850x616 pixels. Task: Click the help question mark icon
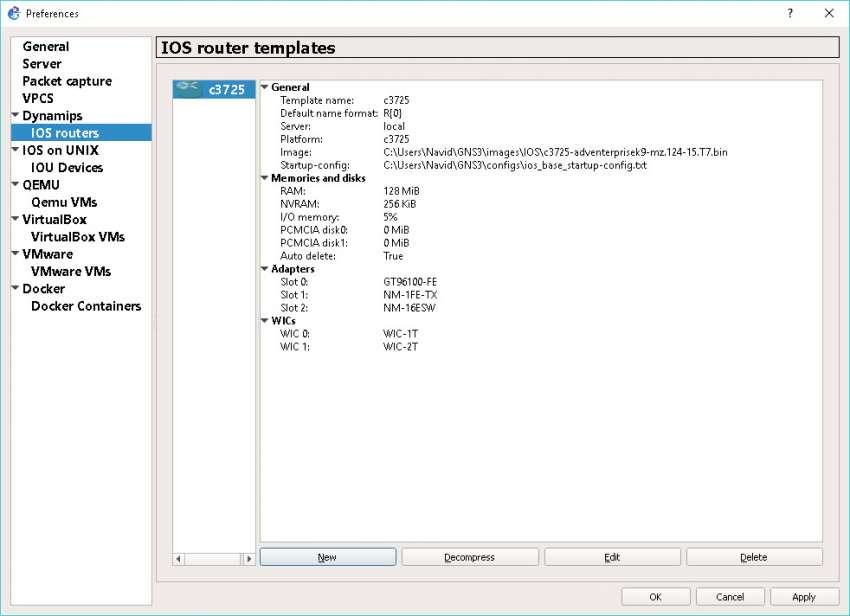(x=789, y=13)
